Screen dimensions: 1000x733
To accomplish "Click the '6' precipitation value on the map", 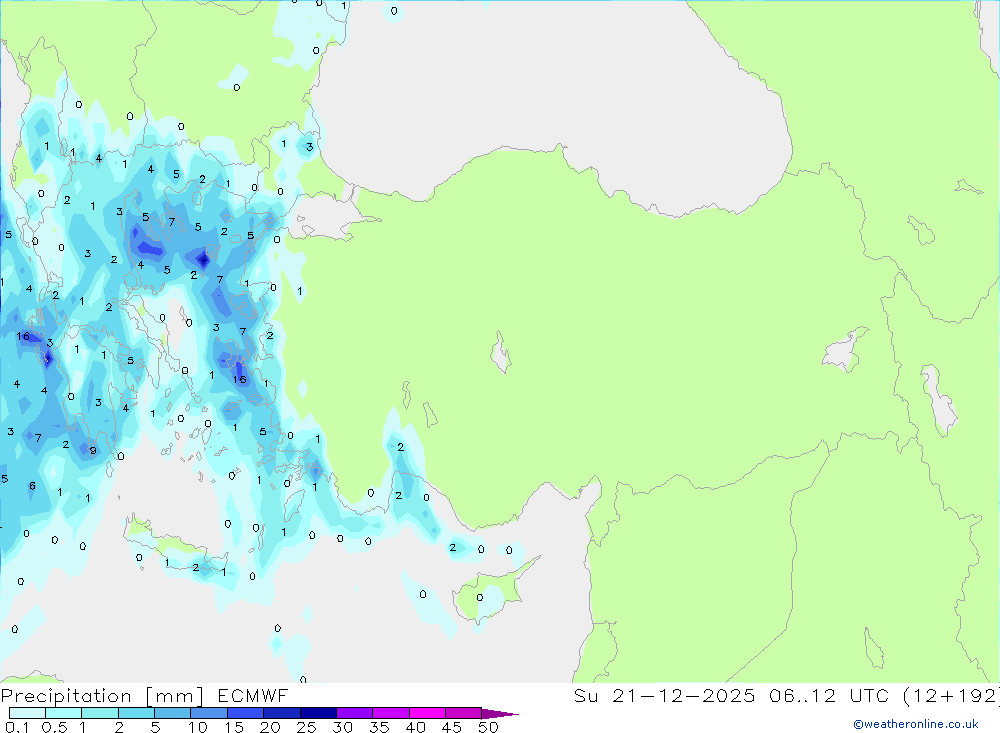I will 33,486.
